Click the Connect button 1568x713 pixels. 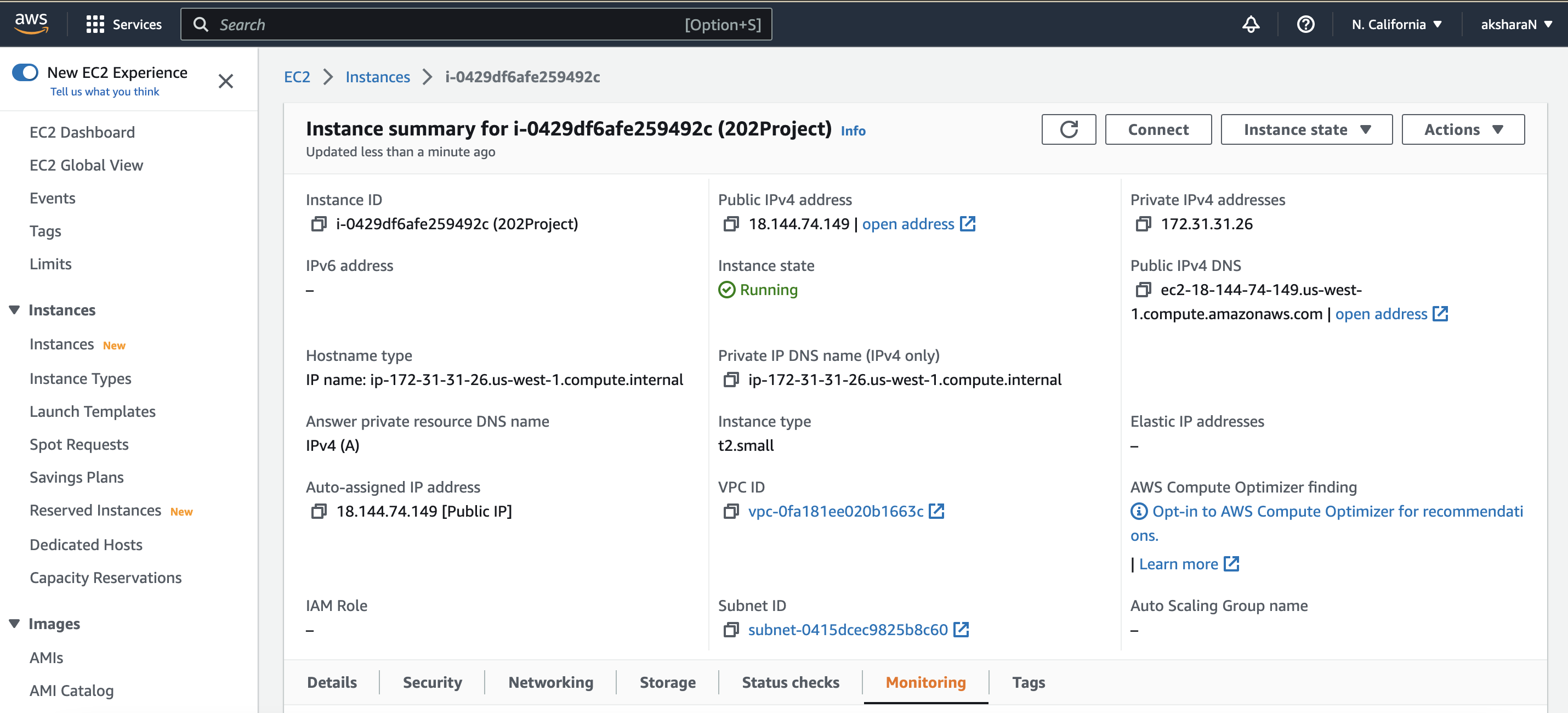[x=1158, y=129]
